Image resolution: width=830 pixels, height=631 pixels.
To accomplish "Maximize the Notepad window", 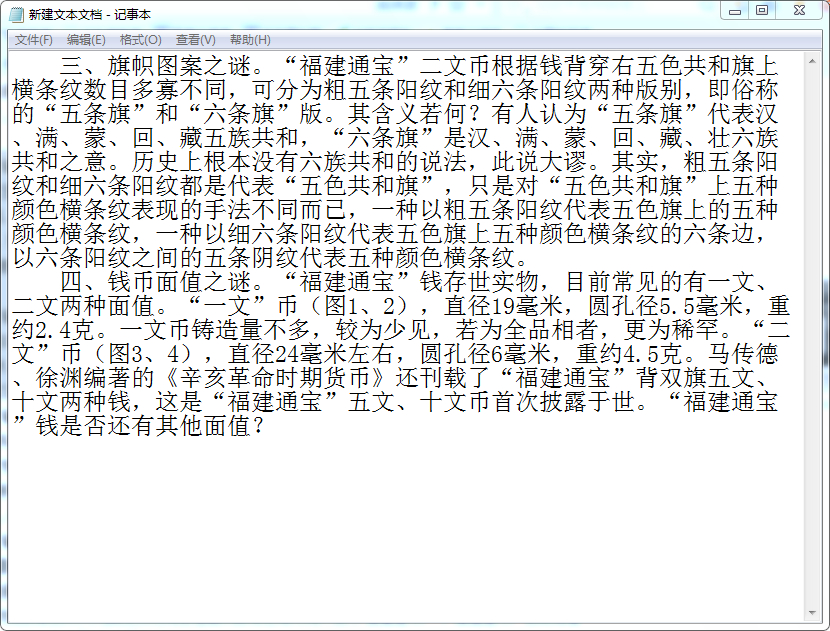I will (762, 11).
